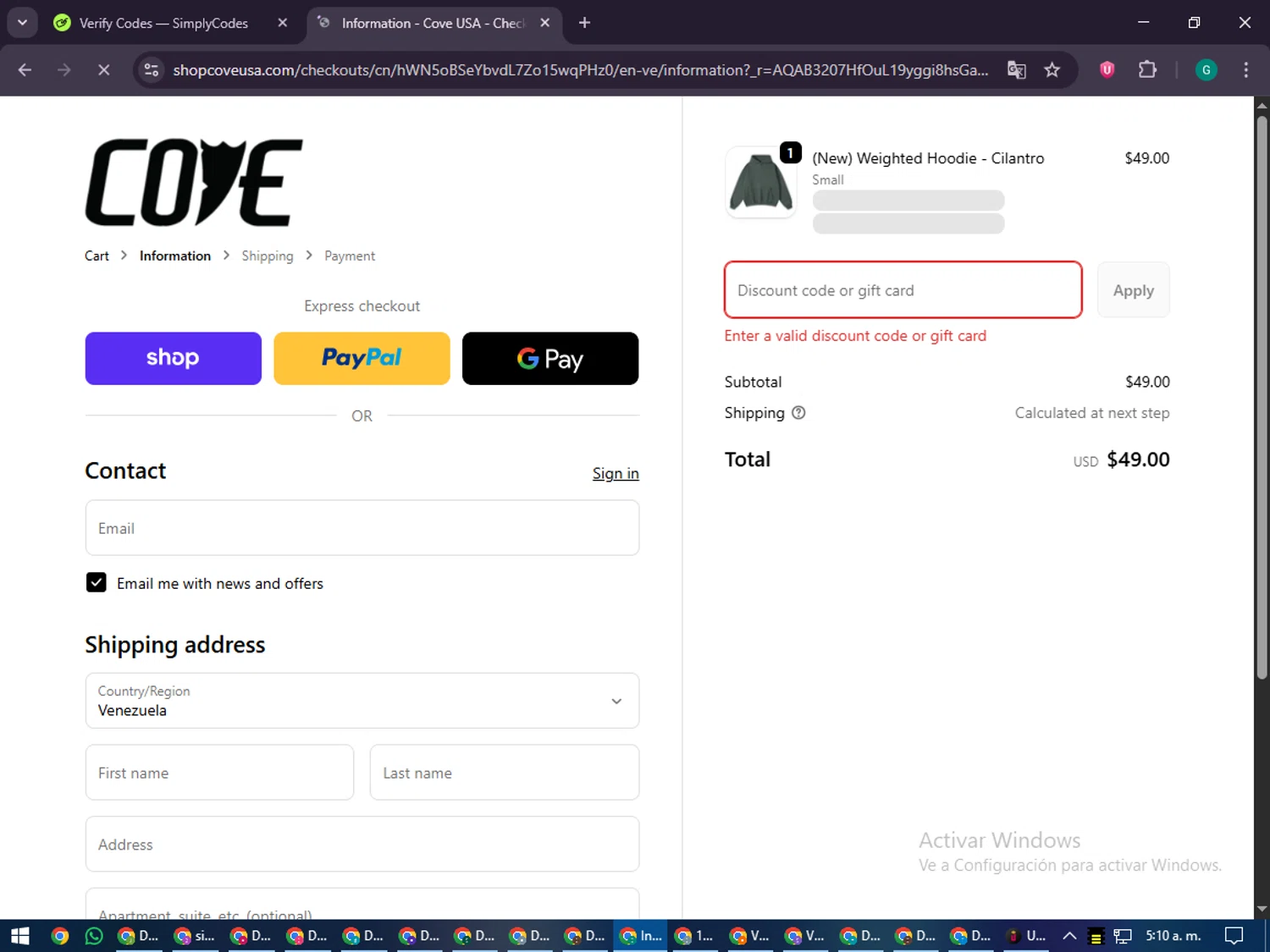The width and height of the screenshot is (1270, 952).
Task: Click the address bar URL
Action: pyautogui.click(x=581, y=69)
